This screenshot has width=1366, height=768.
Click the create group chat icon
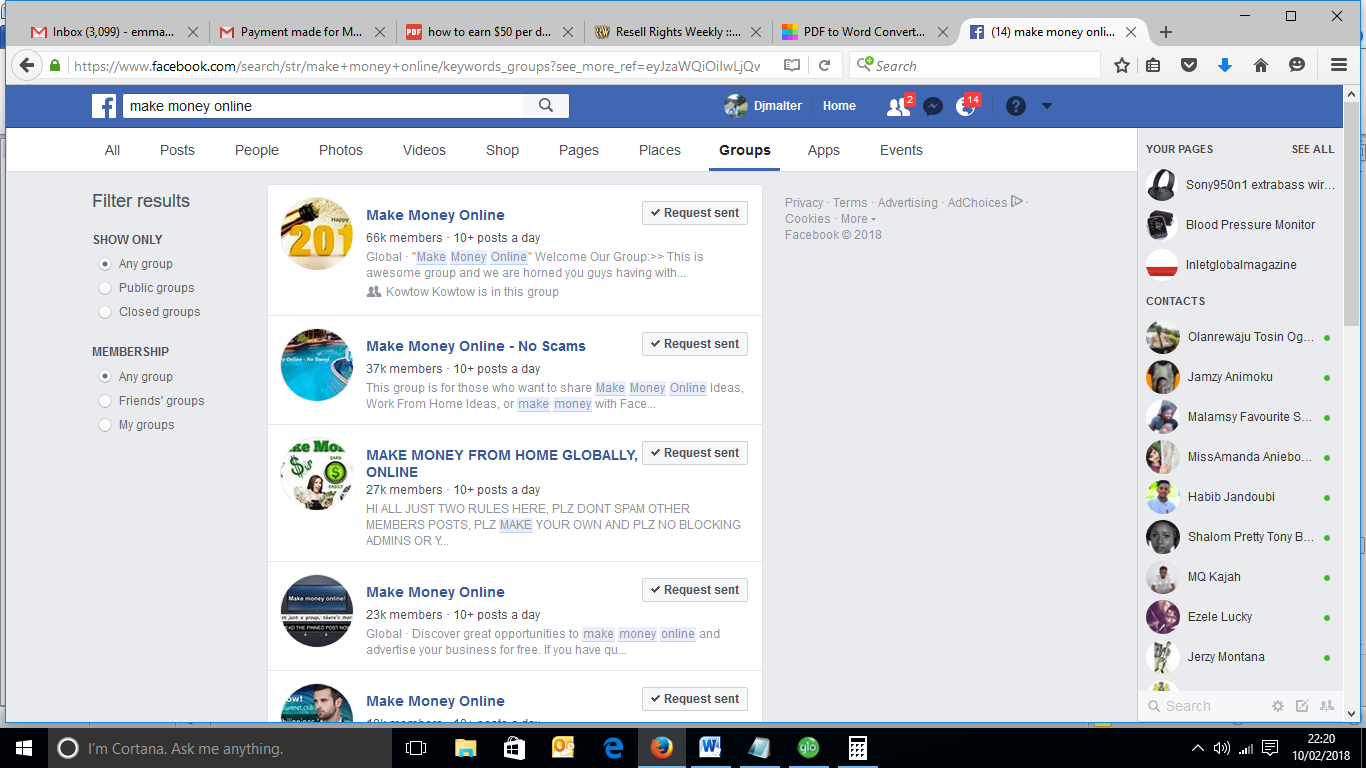click(1327, 706)
